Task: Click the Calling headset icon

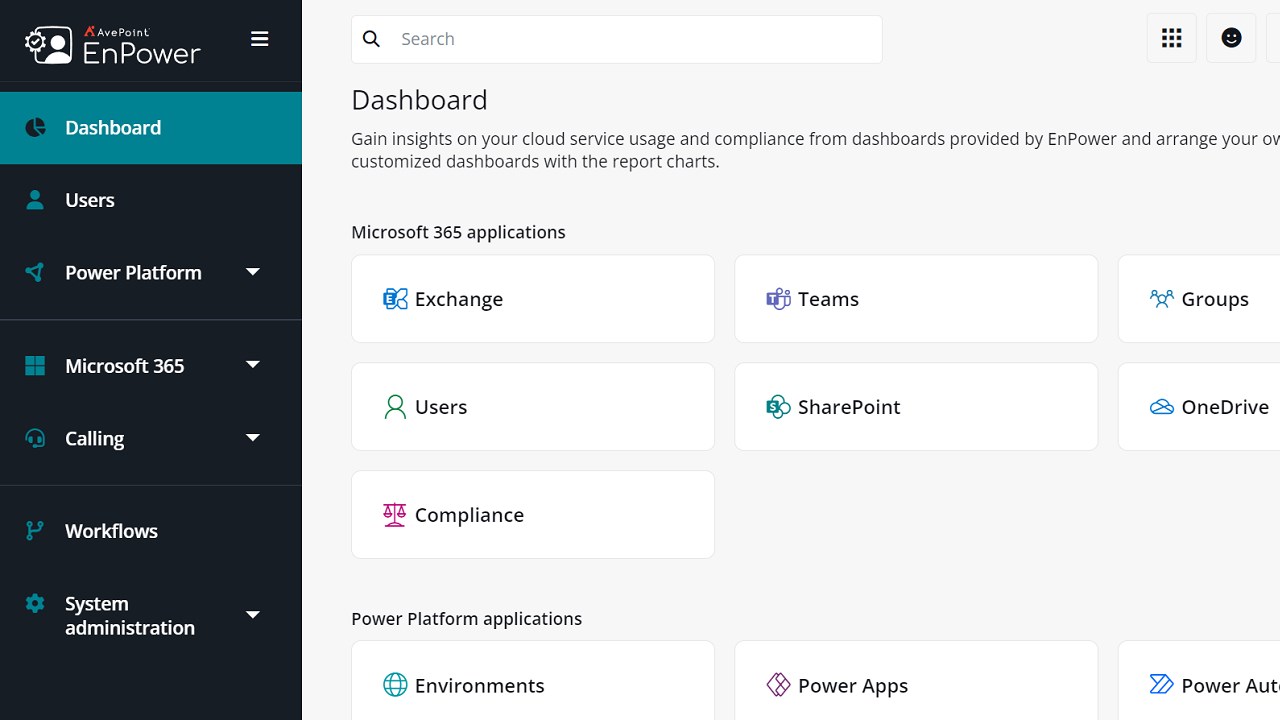Action: 35,438
